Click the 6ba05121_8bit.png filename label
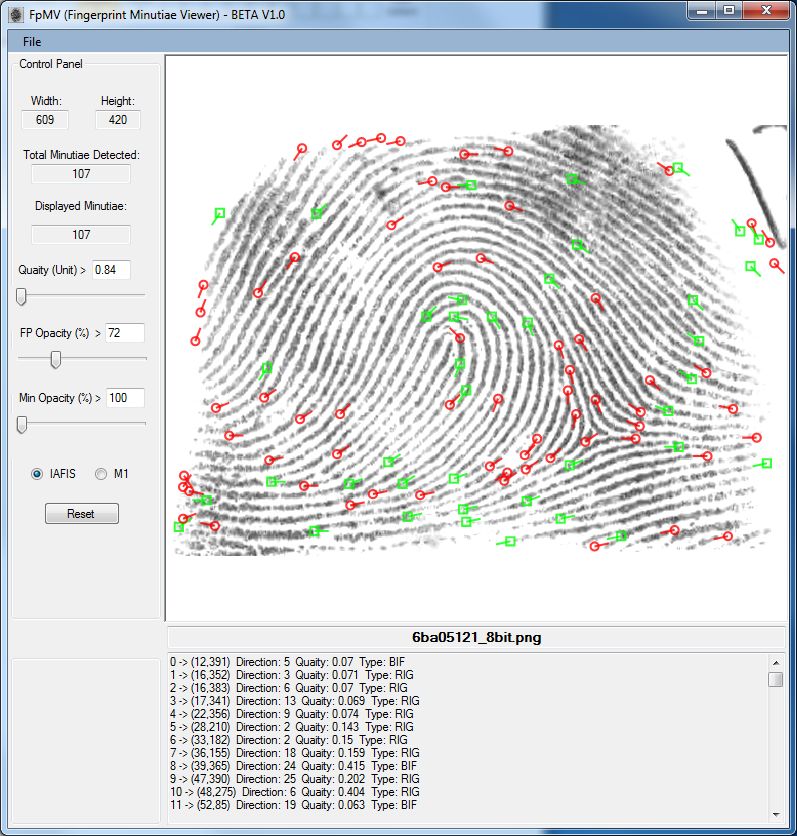 pos(475,637)
